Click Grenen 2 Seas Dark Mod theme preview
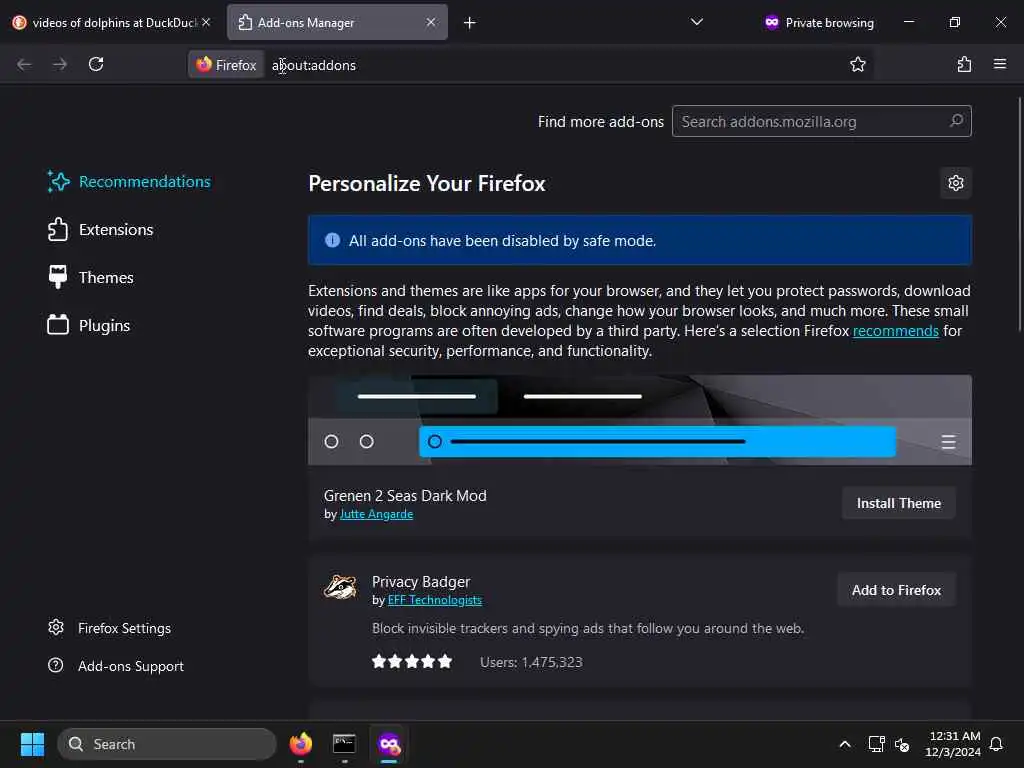 tap(639, 420)
